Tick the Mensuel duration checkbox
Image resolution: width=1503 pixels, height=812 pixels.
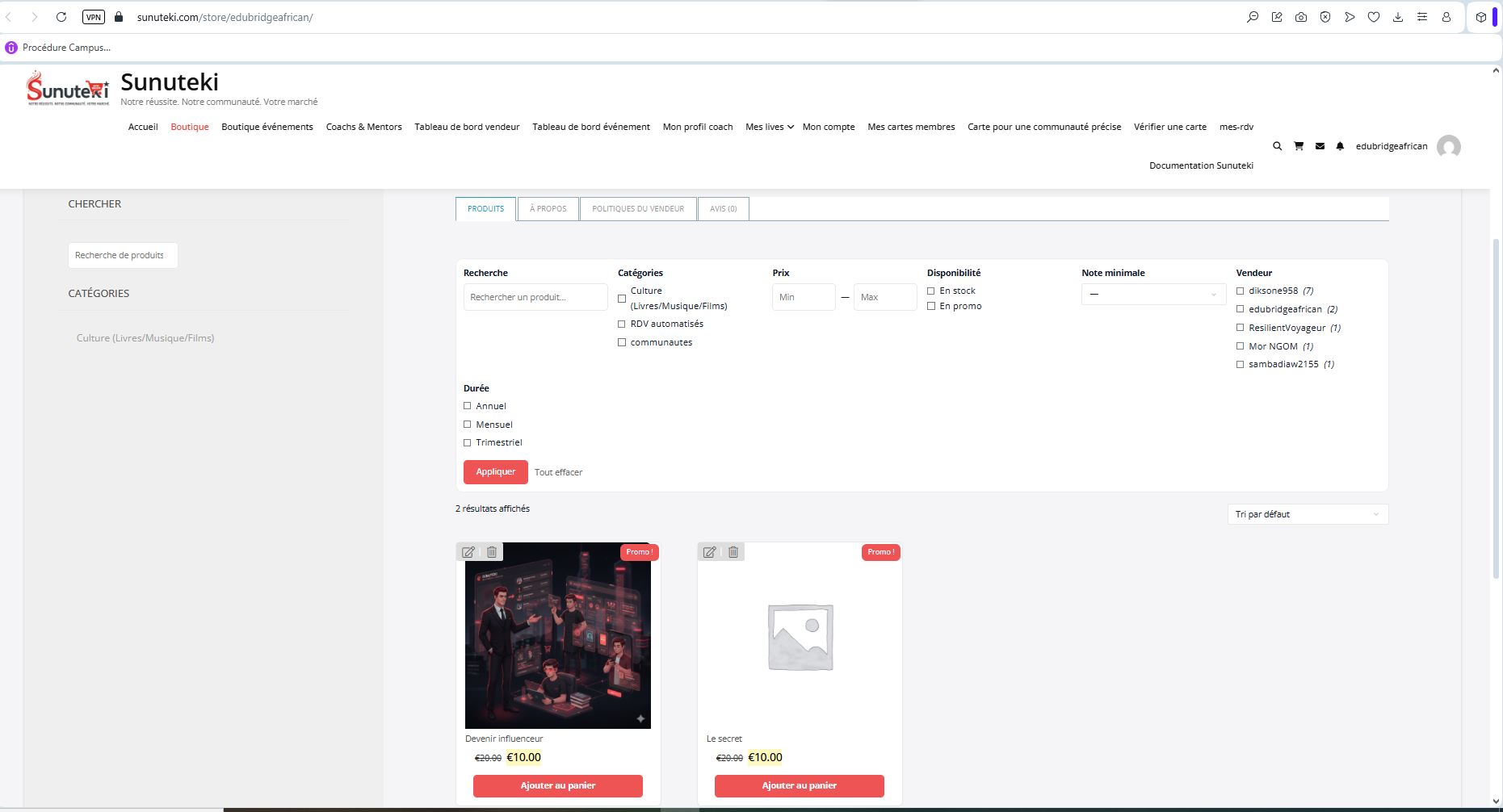pyautogui.click(x=468, y=425)
